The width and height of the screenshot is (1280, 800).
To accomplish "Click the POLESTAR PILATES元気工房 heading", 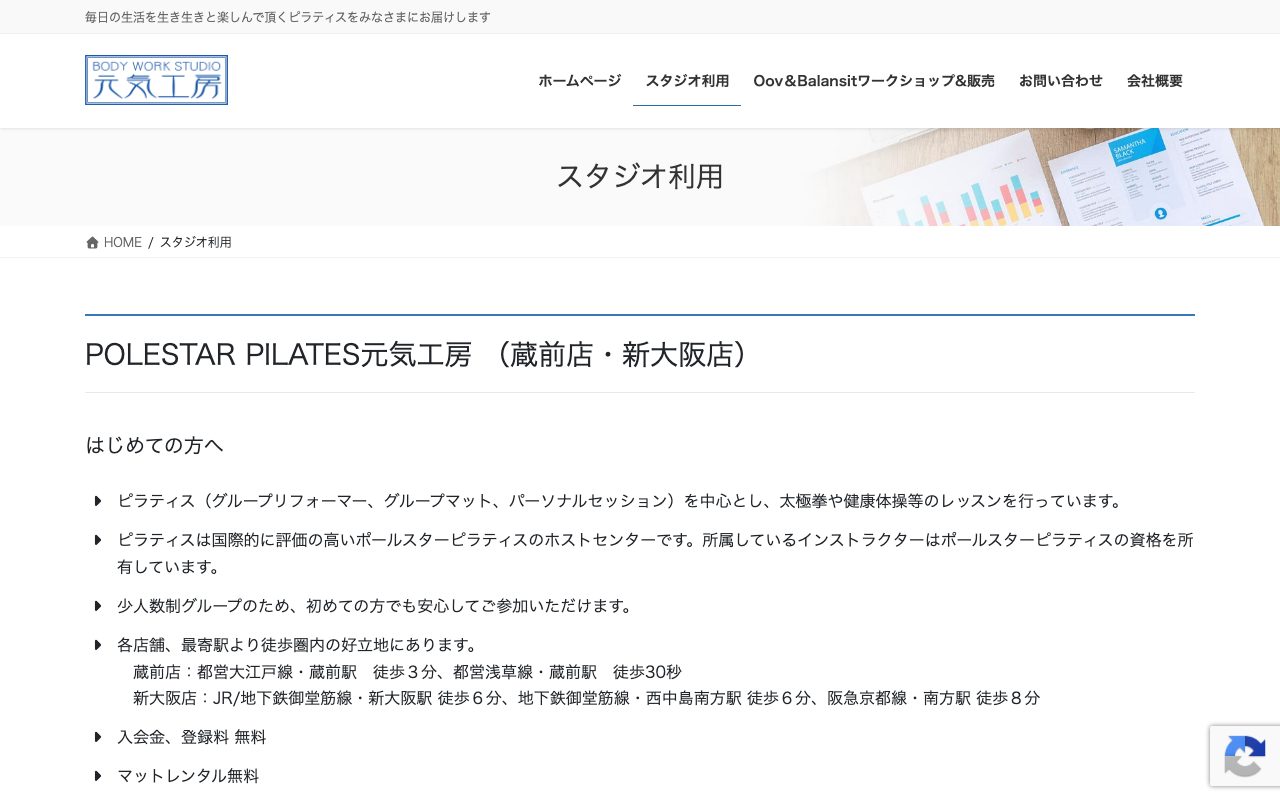I will [x=418, y=354].
